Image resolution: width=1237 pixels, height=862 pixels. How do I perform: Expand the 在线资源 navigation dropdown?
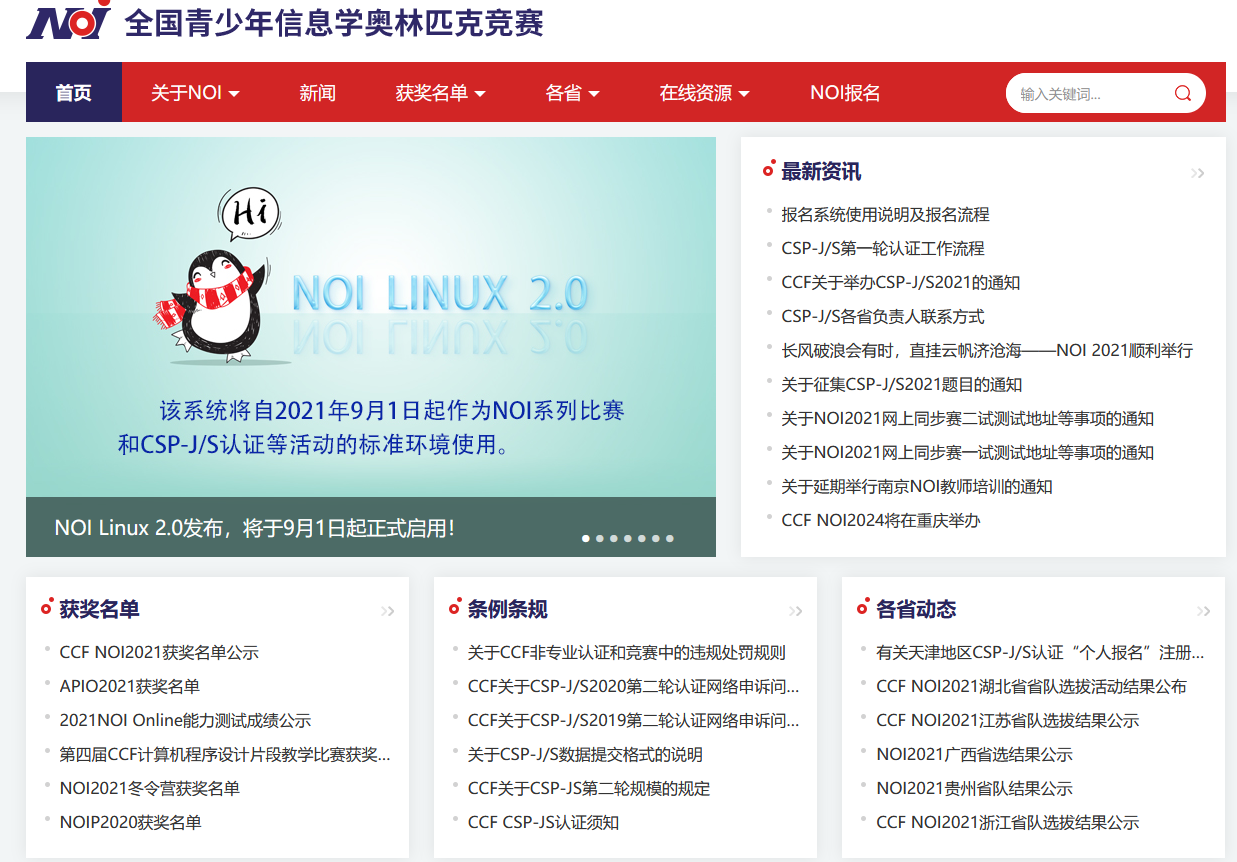tap(704, 93)
